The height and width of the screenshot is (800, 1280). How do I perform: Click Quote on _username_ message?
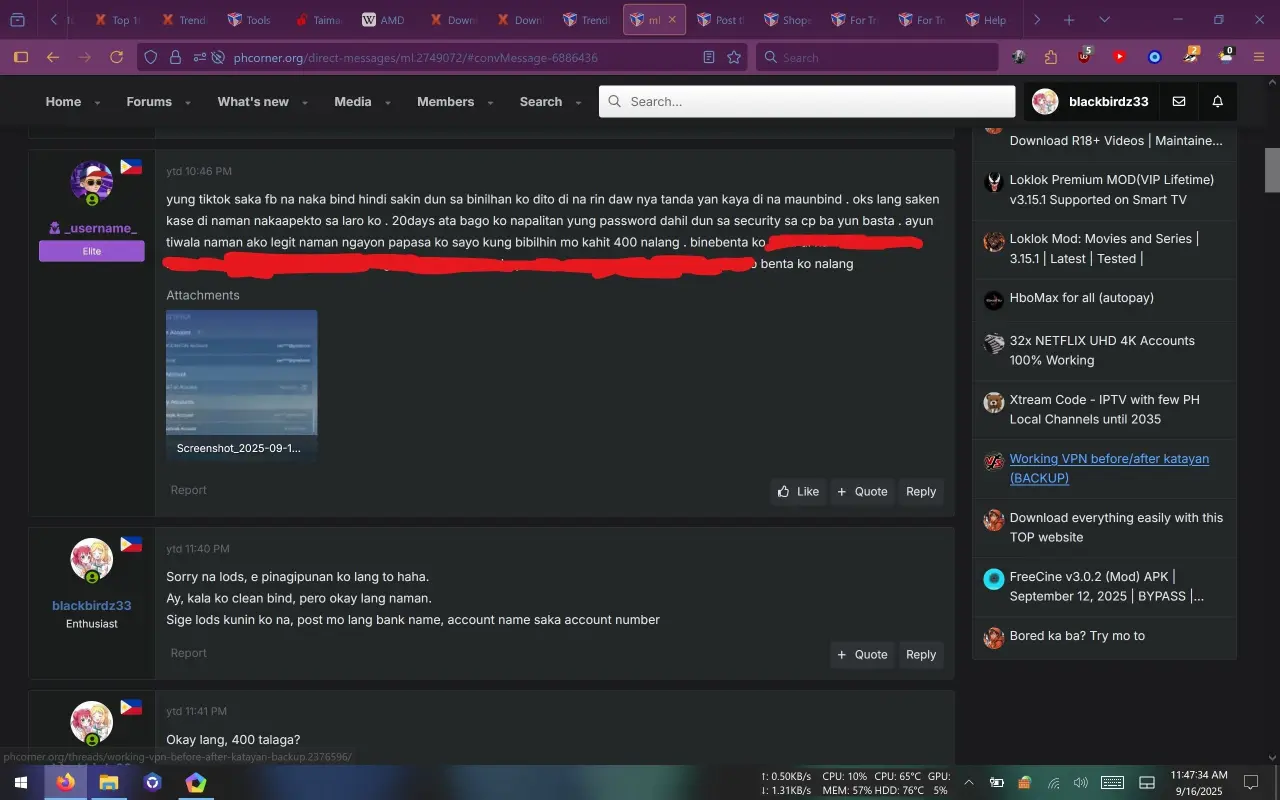point(862,491)
